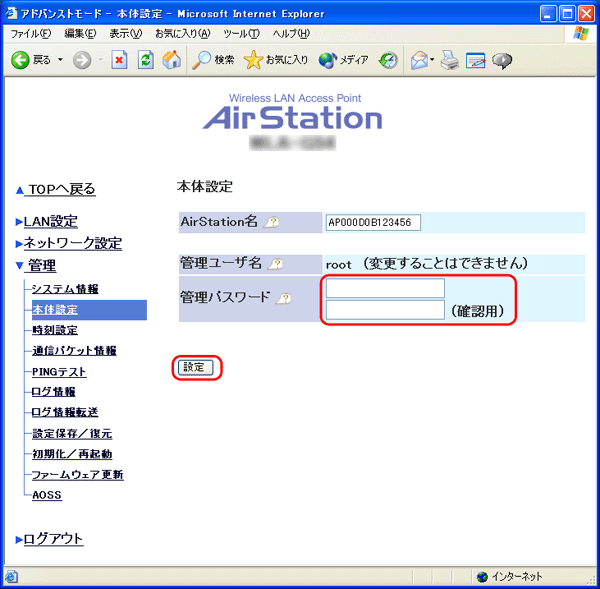Open the ファームウェア更新 page

77,475
